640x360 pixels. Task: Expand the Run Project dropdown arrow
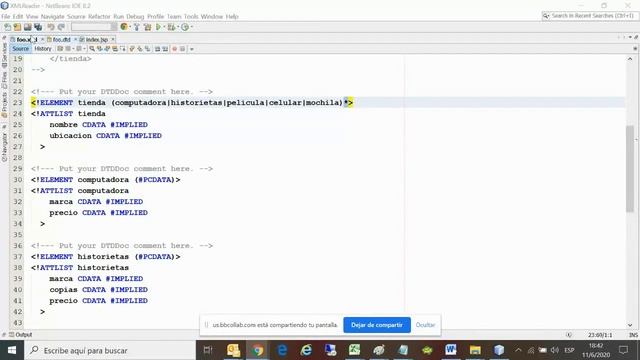[x=164, y=27]
